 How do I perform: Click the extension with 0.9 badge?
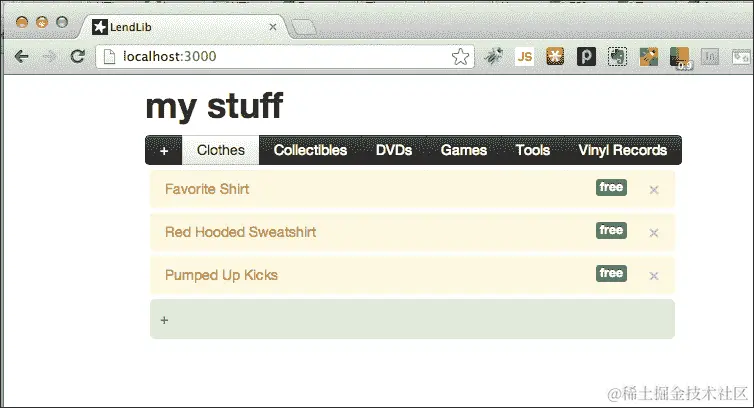coord(680,58)
